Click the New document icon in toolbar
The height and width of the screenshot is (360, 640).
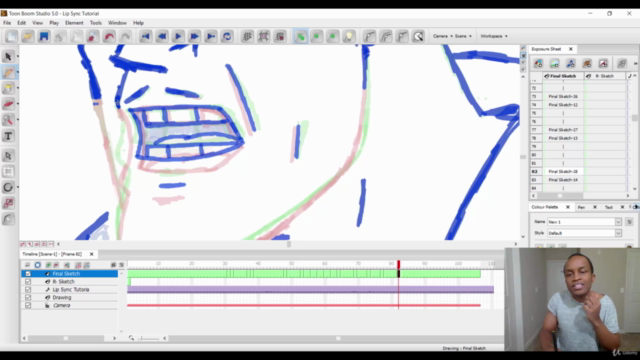pos(11,36)
